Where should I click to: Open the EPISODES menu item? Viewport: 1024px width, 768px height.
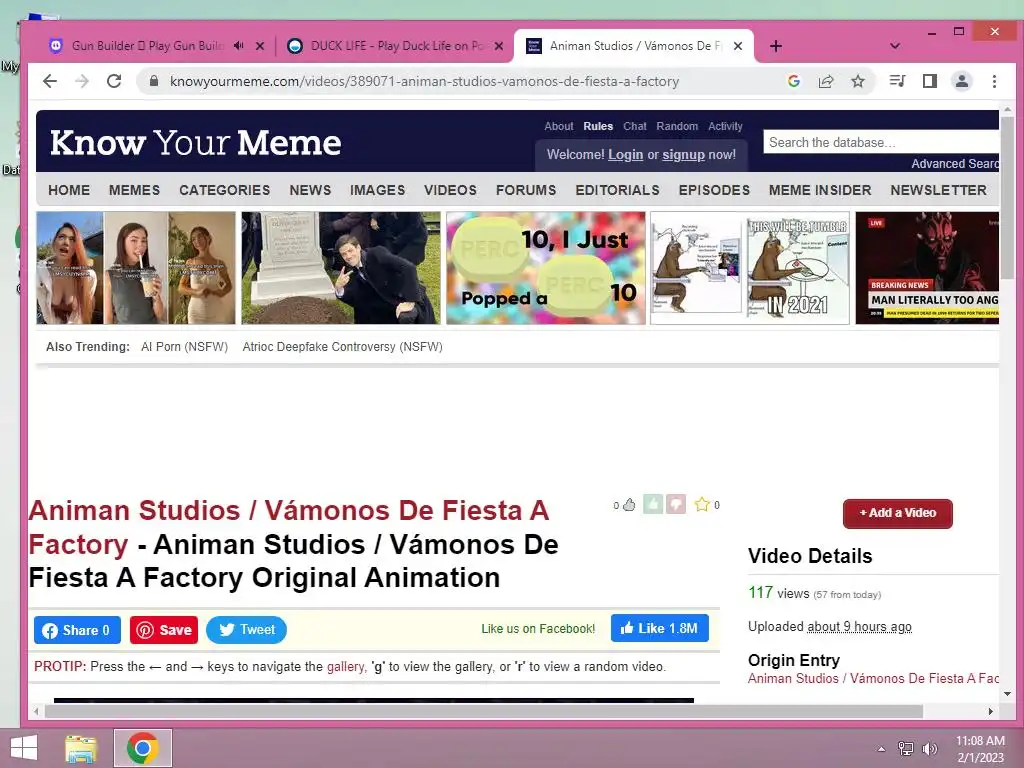[x=714, y=190]
